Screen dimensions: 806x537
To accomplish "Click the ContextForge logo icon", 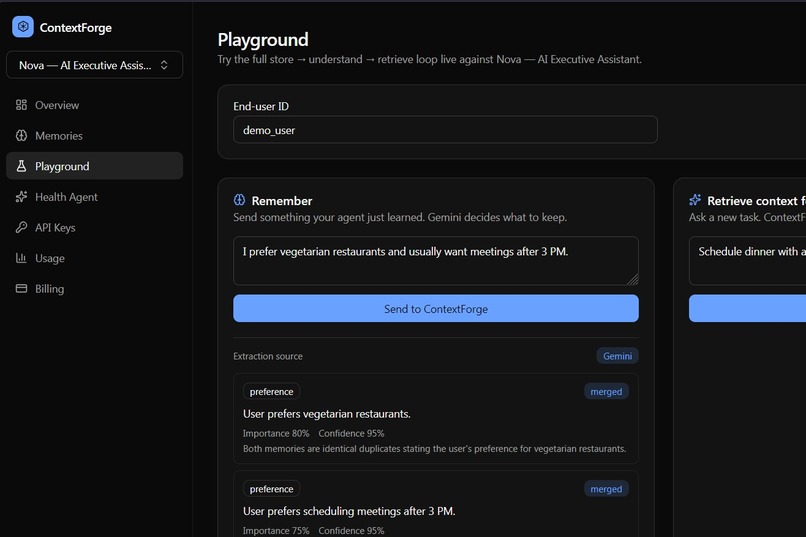I will [x=23, y=27].
